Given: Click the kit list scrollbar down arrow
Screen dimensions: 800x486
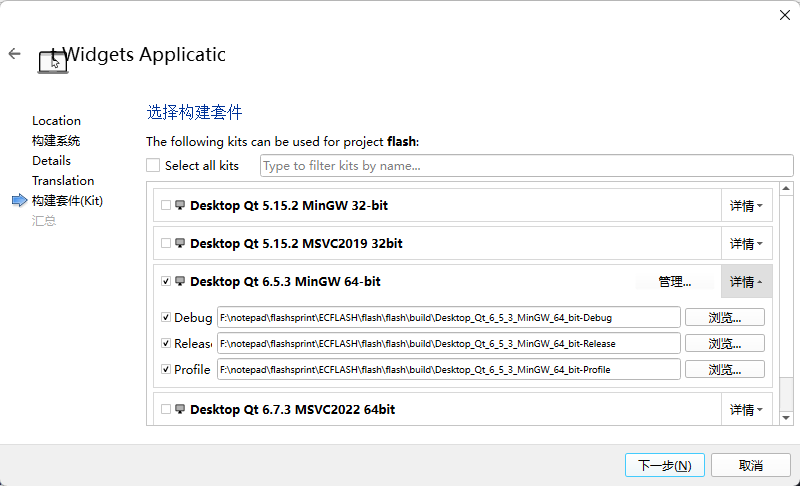Looking at the screenshot, I should 786,418.
